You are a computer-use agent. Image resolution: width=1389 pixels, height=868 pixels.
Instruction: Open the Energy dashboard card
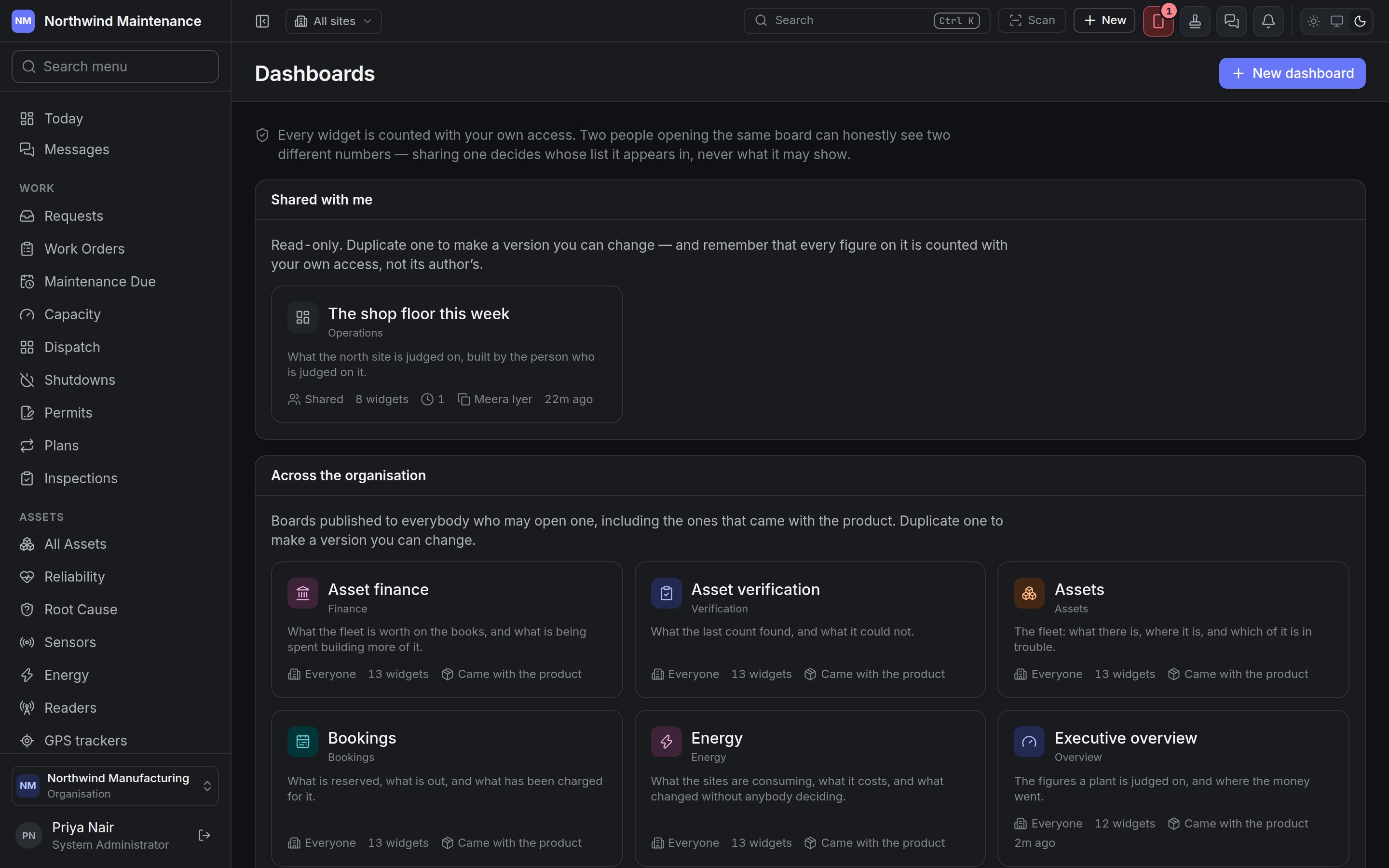tap(810, 788)
